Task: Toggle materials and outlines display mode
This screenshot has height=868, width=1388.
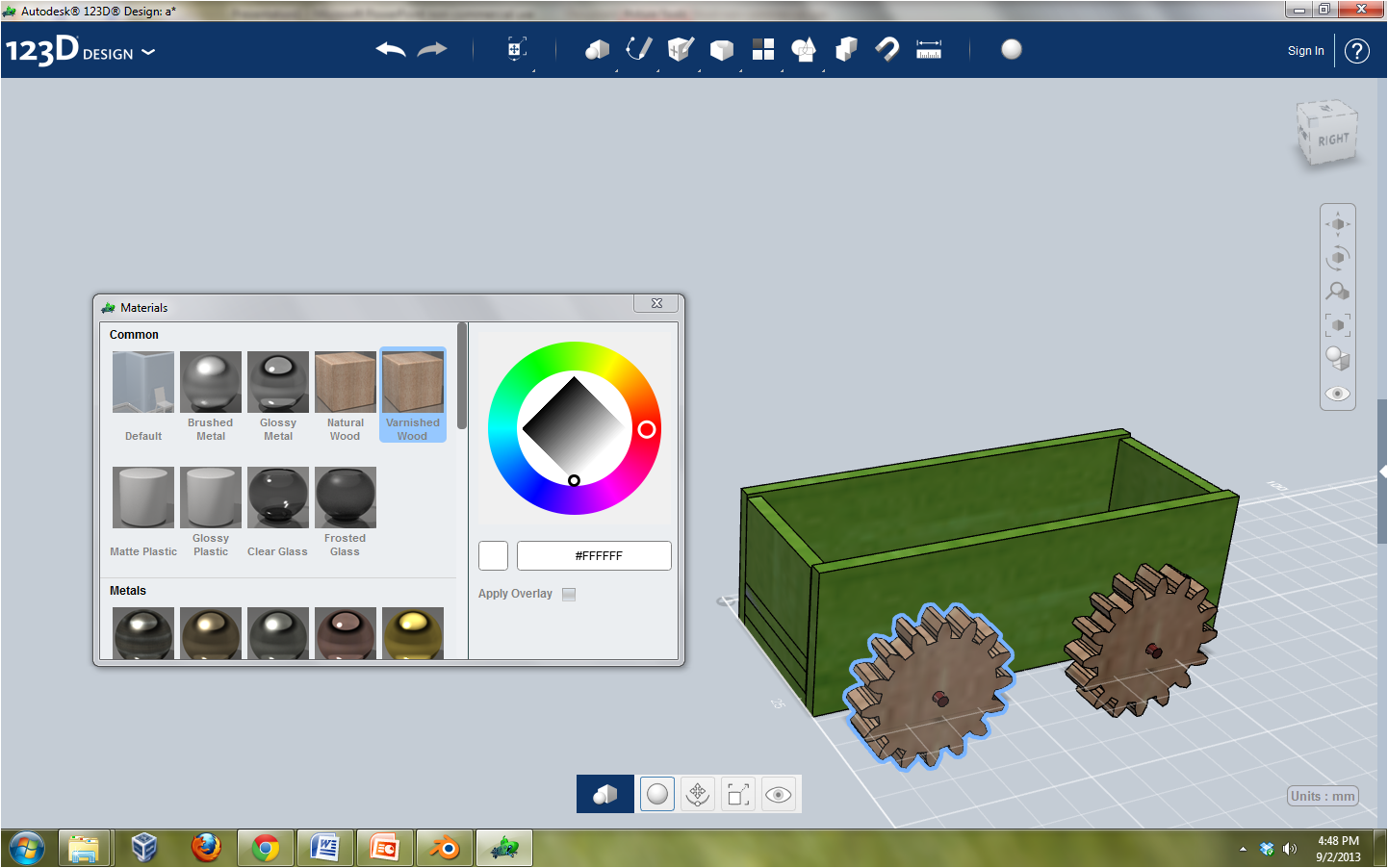Action: (1338, 359)
